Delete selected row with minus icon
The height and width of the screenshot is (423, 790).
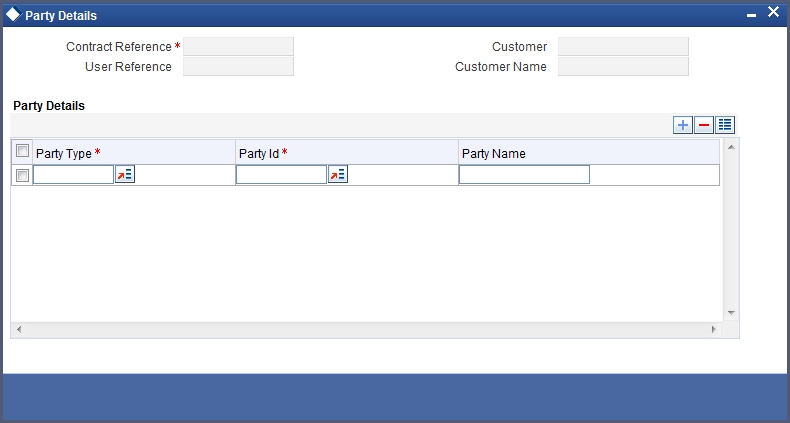704,125
